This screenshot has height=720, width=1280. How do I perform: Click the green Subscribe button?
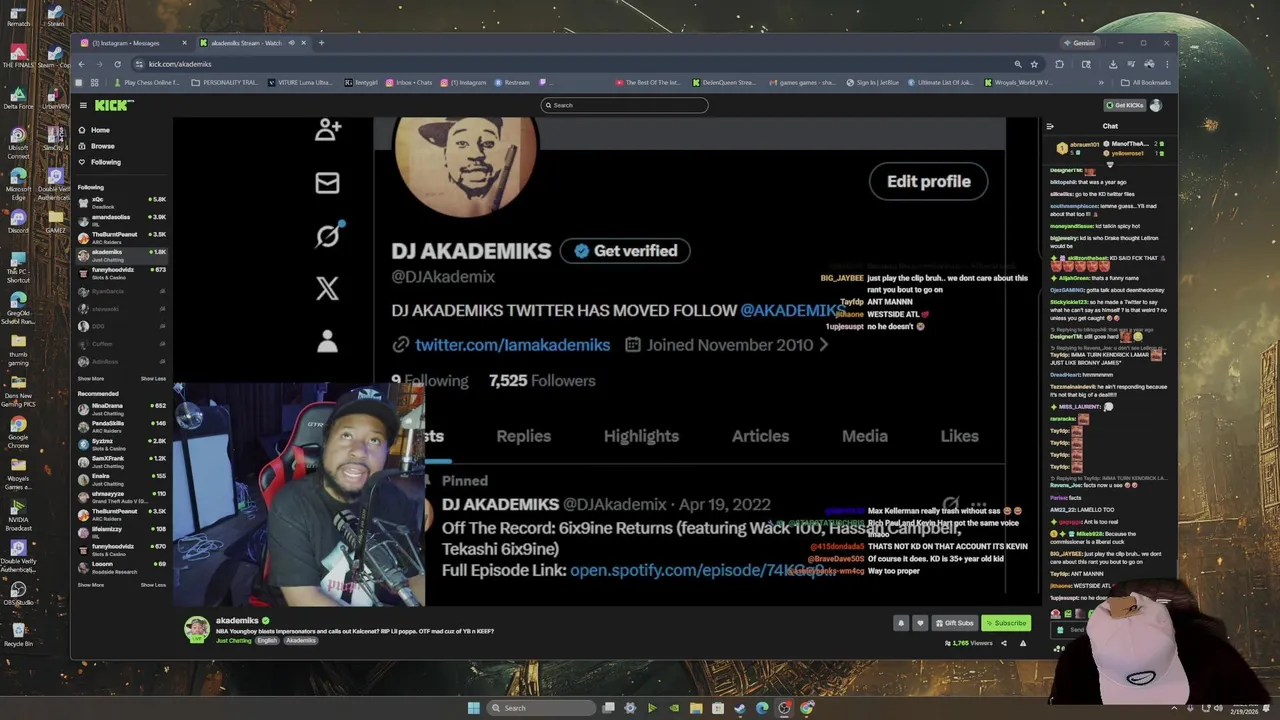(x=1005, y=623)
